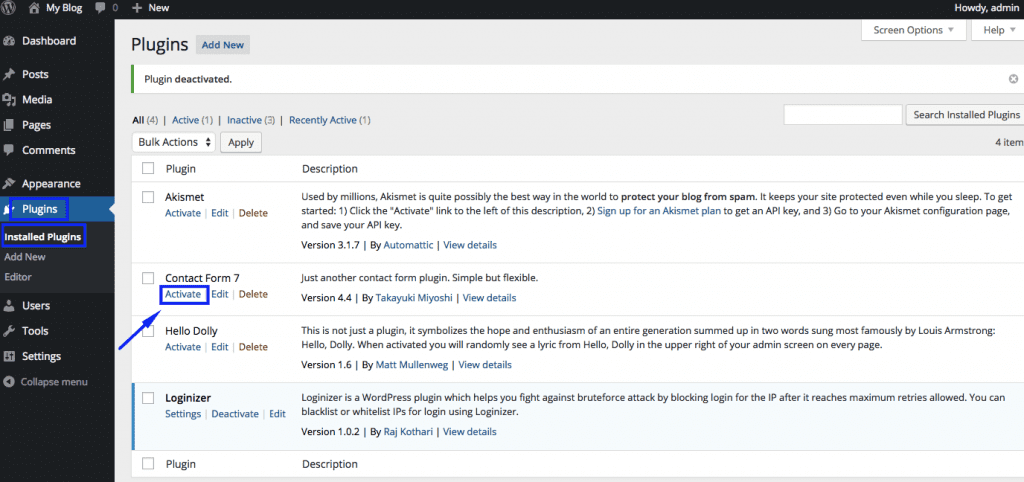This screenshot has height=482, width=1024.
Task: Open the comments bubble icon in admin bar
Action: pos(100,8)
